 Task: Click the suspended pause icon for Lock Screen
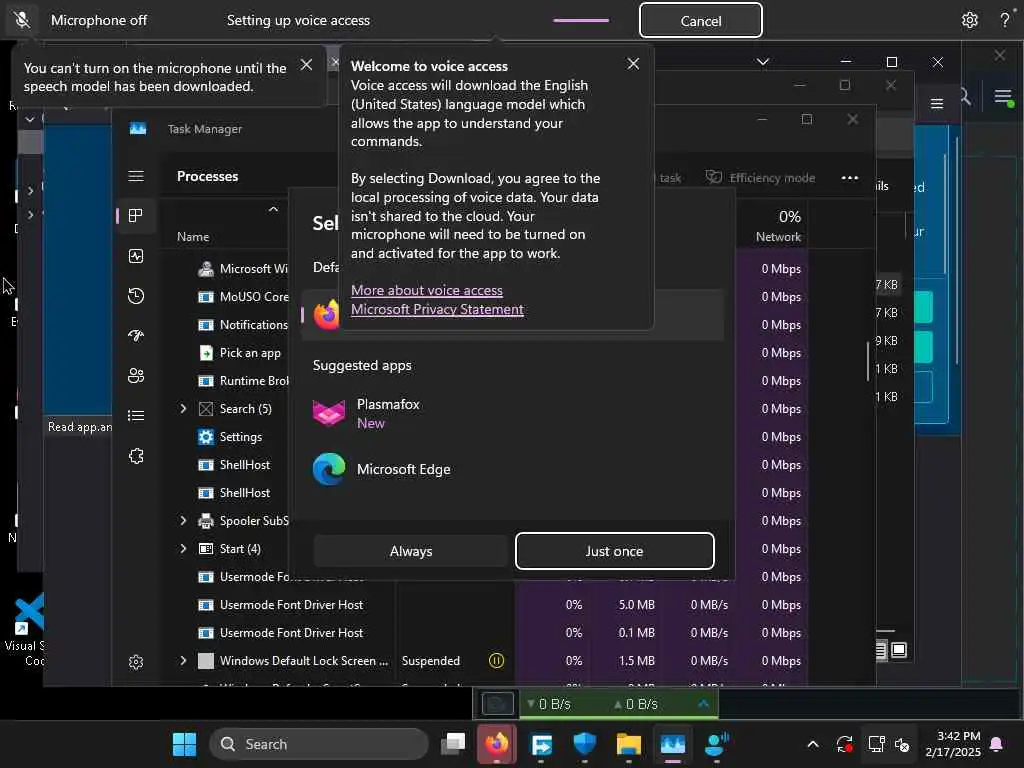pyautogui.click(x=496, y=661)
